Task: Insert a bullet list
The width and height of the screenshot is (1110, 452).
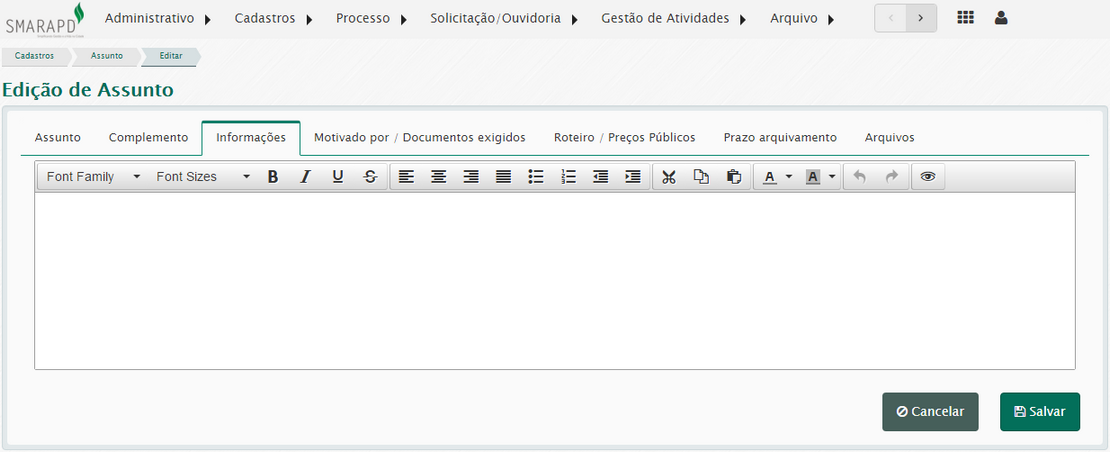Action: pyautogui.click(x=536, y=177)
